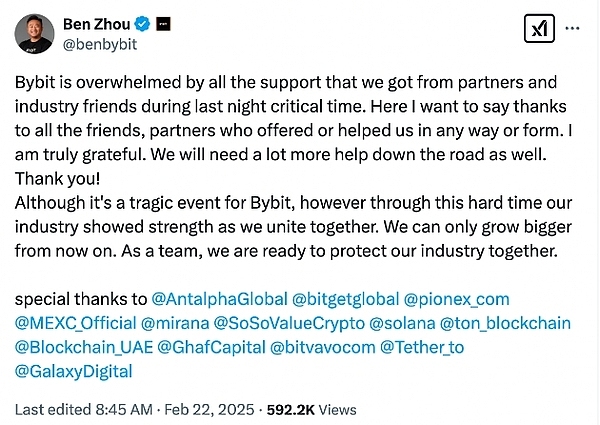Open the @Tether_to mention

(x=430, y=347)
